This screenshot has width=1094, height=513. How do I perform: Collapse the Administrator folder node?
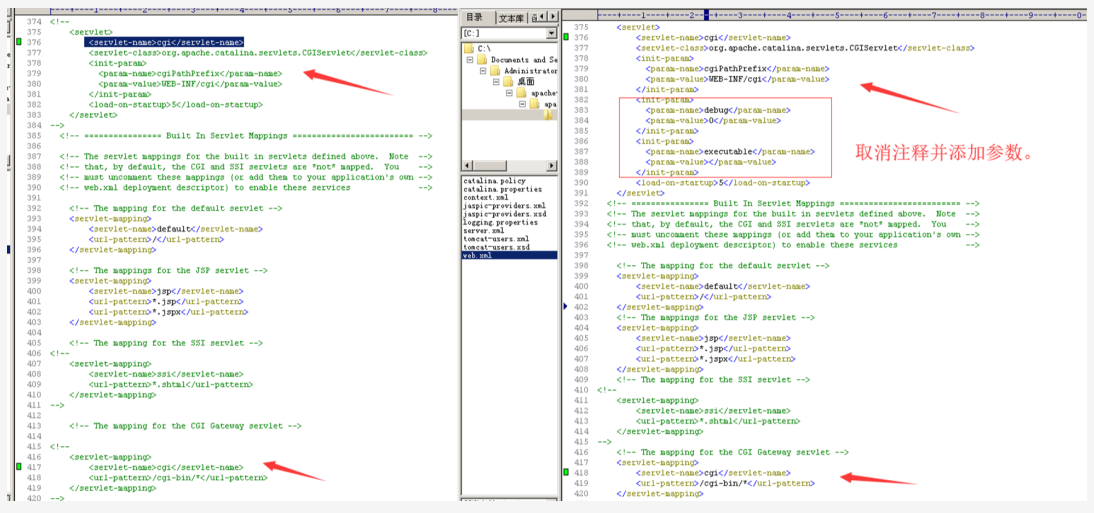point(484,70)
